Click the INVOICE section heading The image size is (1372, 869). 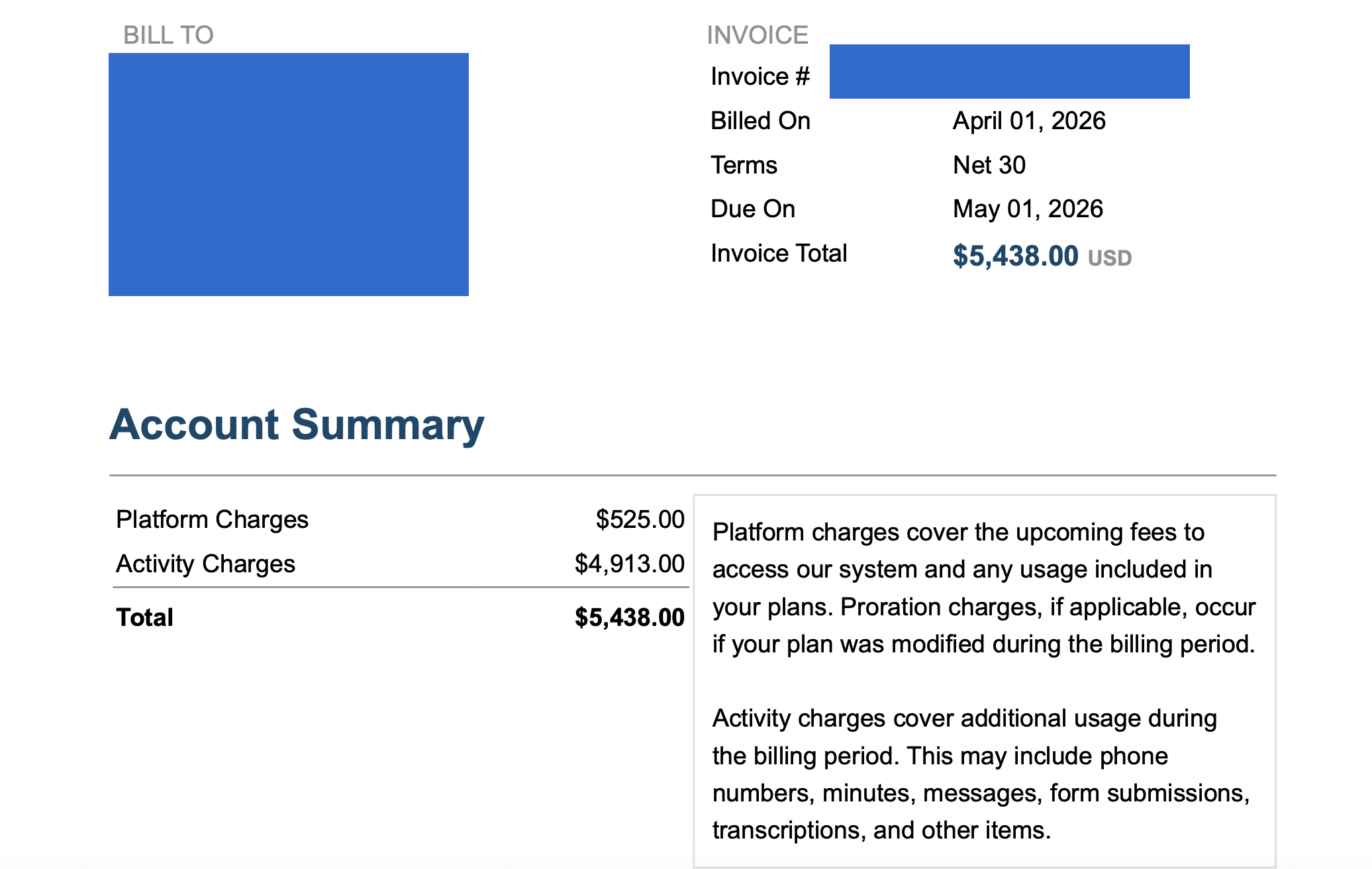coord(757,35)
